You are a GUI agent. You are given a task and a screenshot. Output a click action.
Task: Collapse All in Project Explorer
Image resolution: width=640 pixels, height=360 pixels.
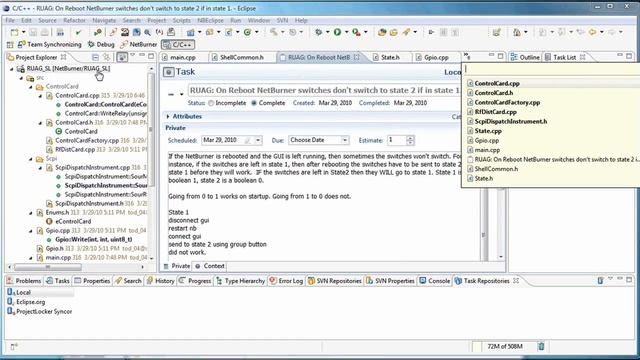point(95,57)
